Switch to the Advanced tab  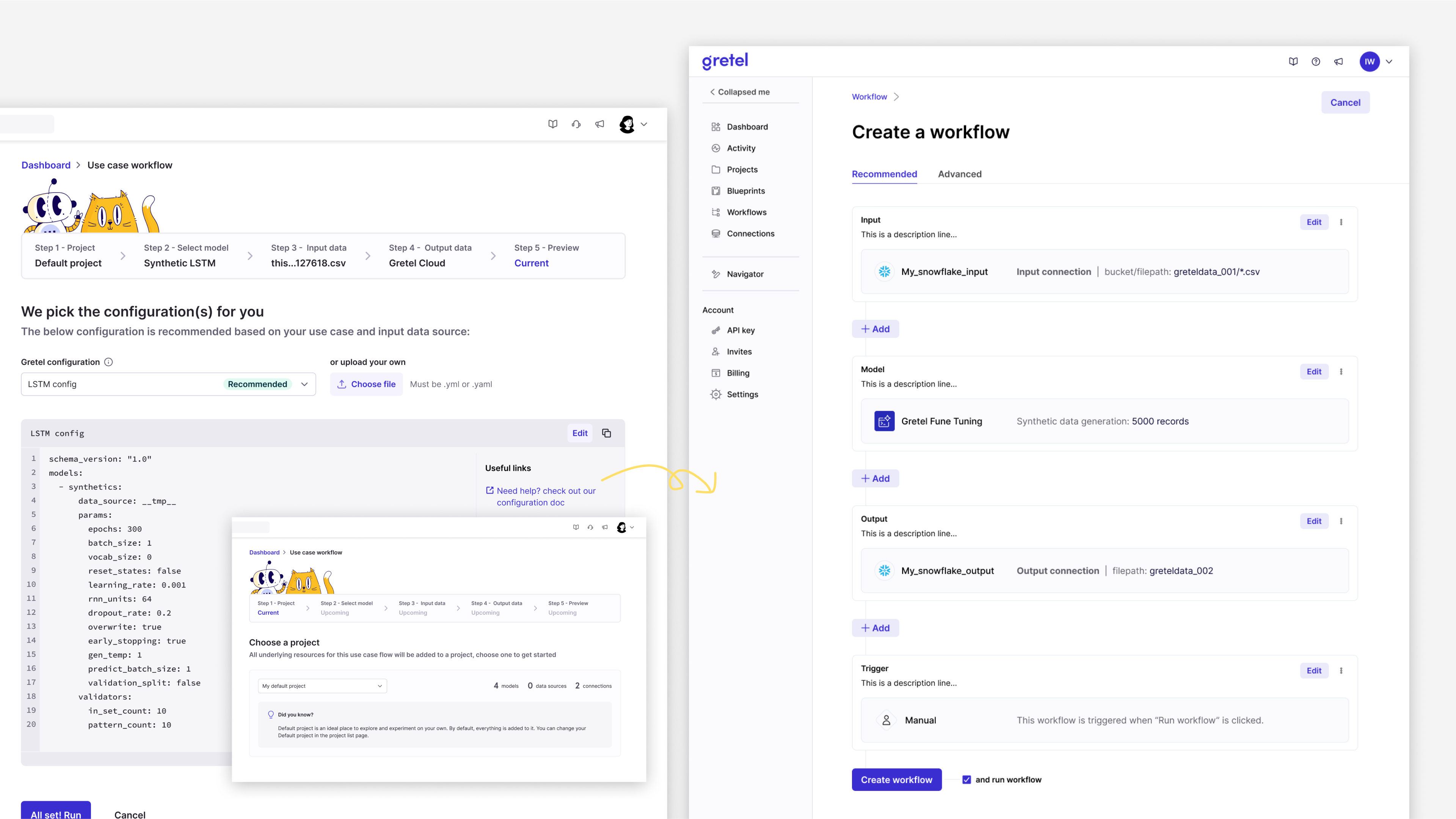tap(959, 174)
